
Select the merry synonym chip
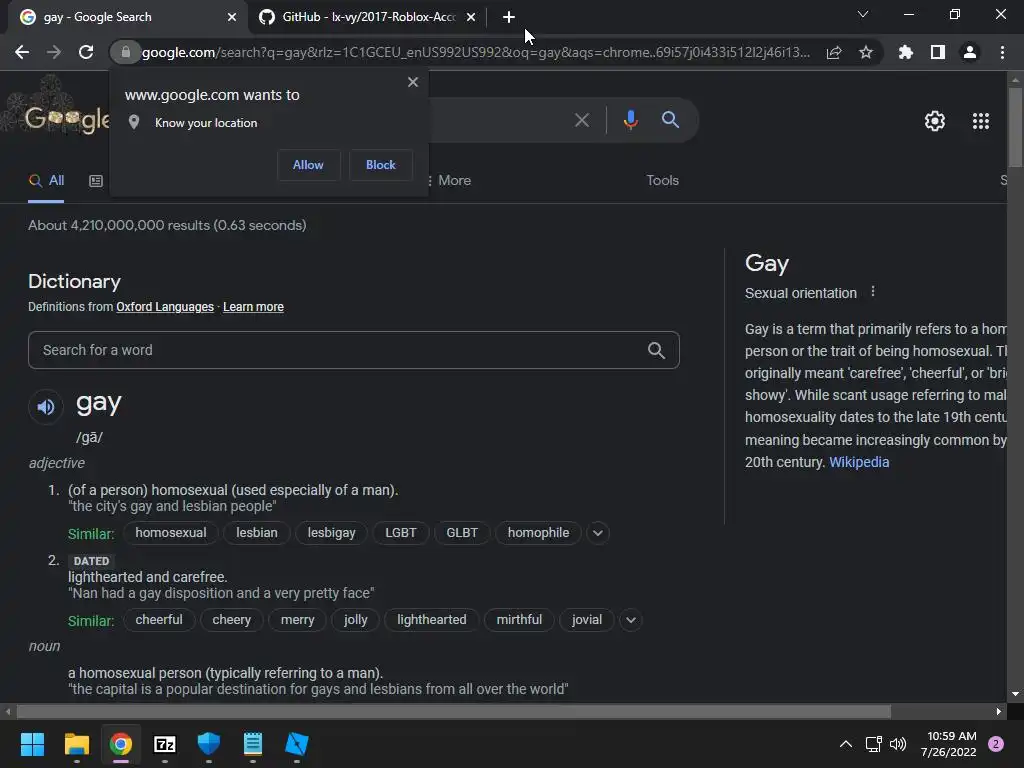tap(297, 620)
